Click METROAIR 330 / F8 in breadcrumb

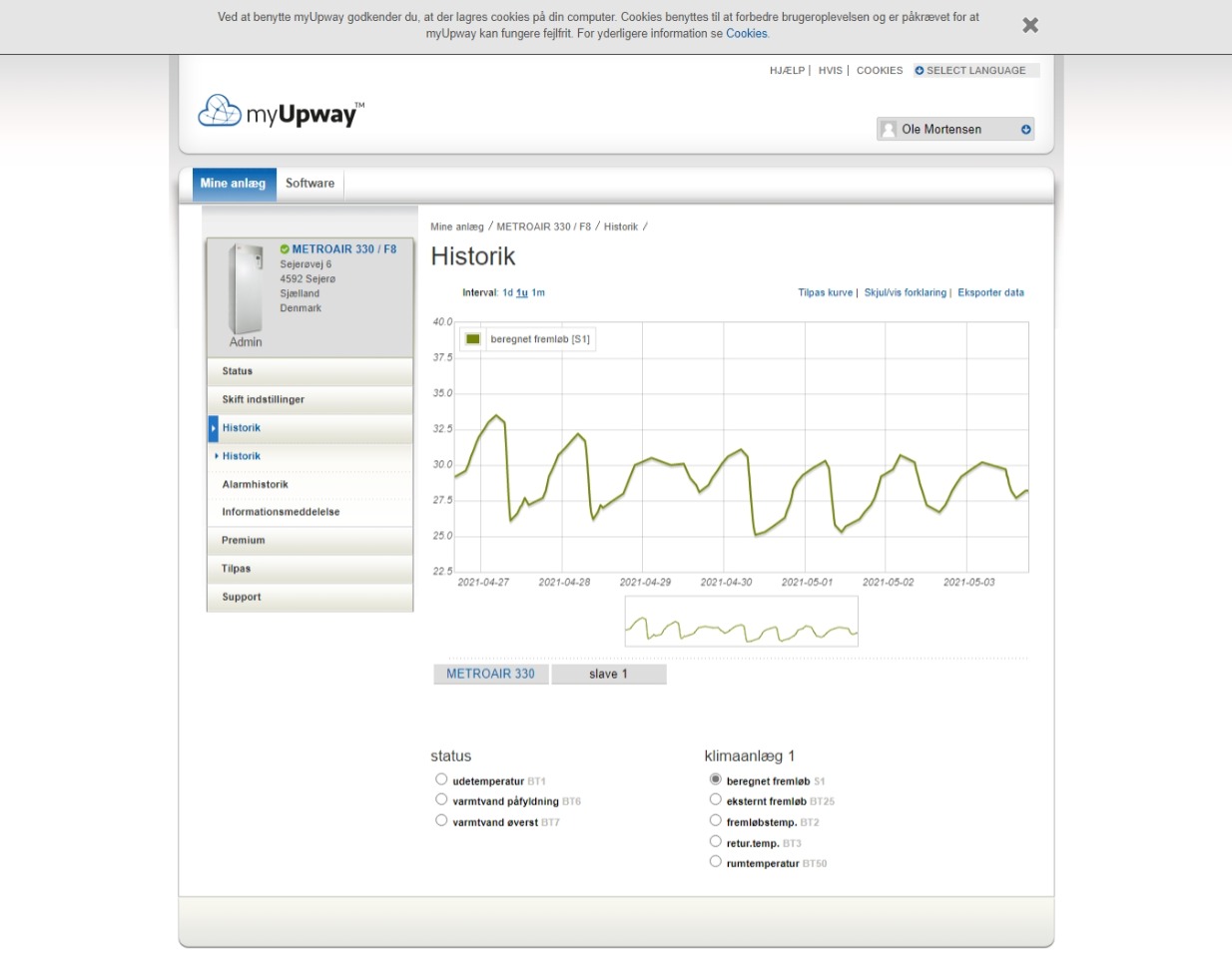[x=543, y=228]
